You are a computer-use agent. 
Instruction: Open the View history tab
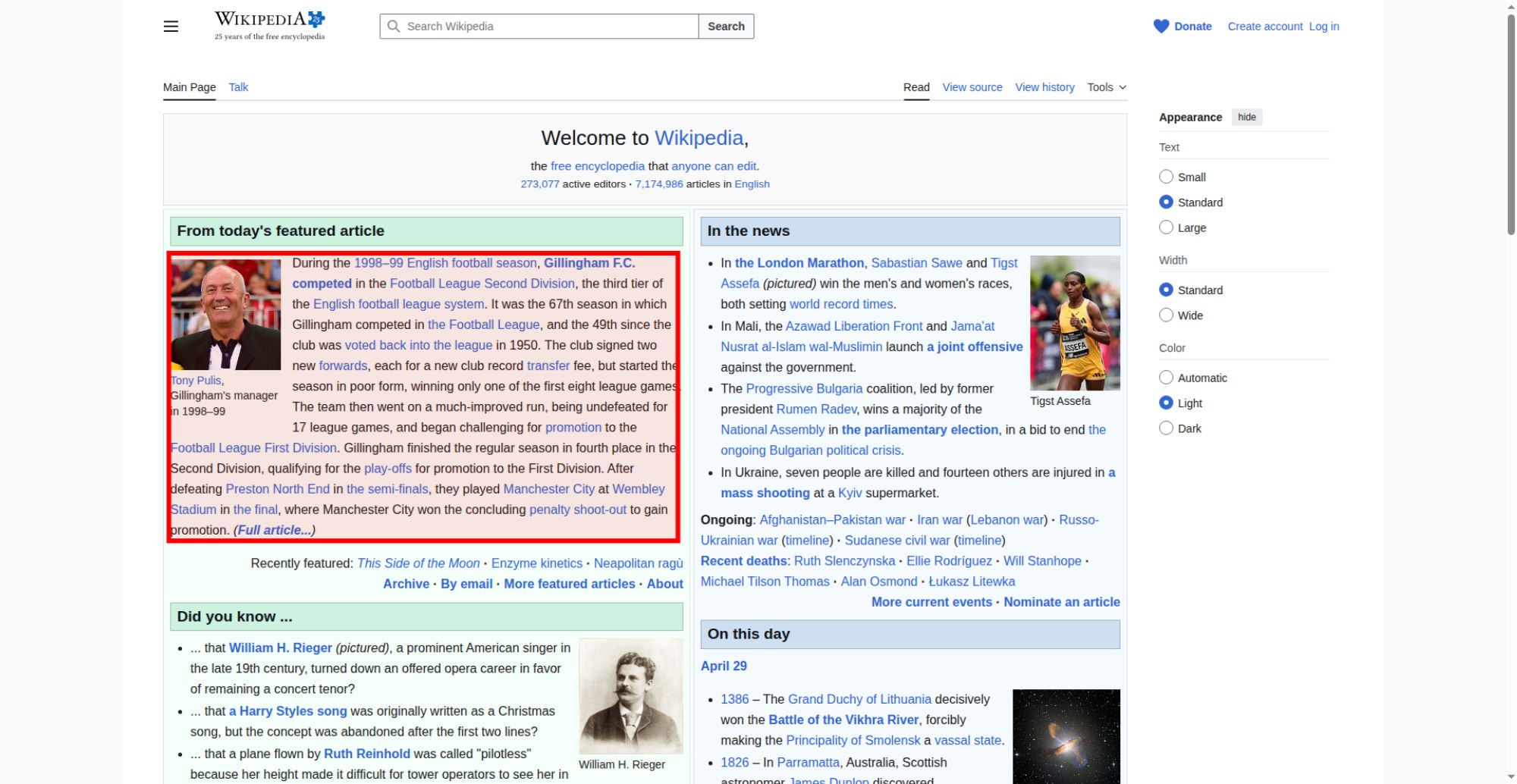click(x=1044, y=87)
